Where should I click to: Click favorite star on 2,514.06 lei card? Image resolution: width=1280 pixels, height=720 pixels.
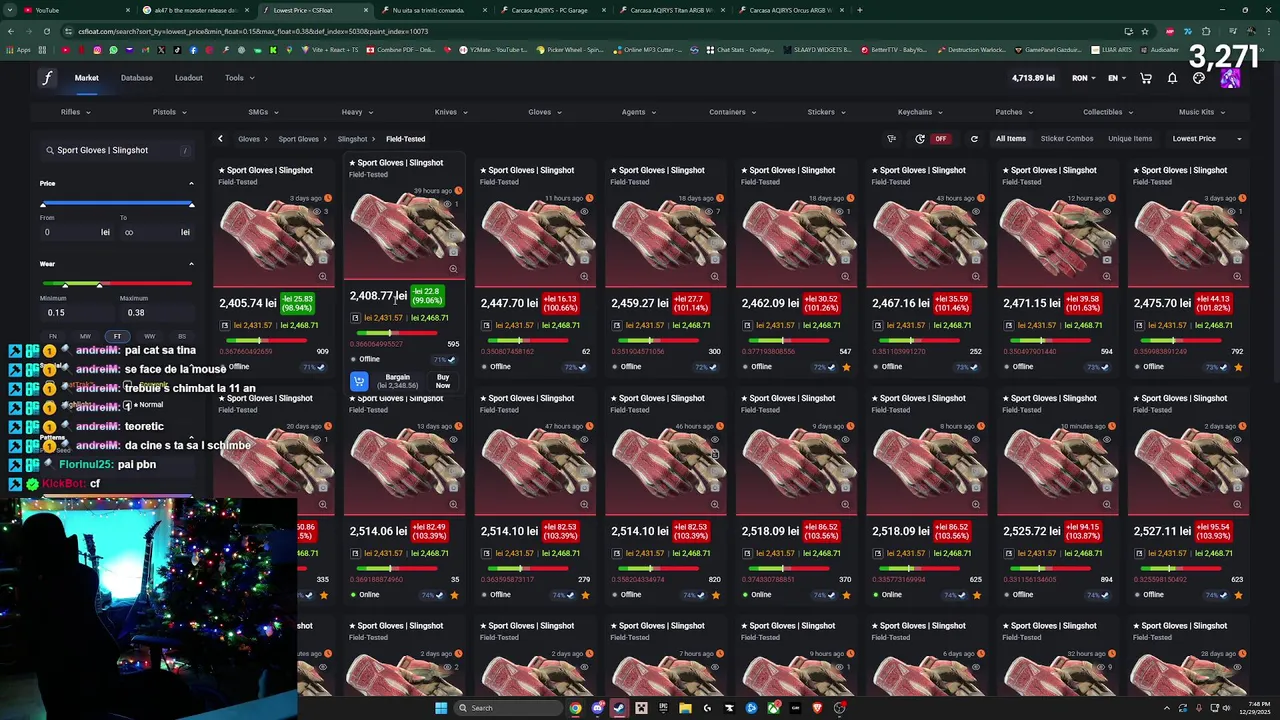(454, 595)
